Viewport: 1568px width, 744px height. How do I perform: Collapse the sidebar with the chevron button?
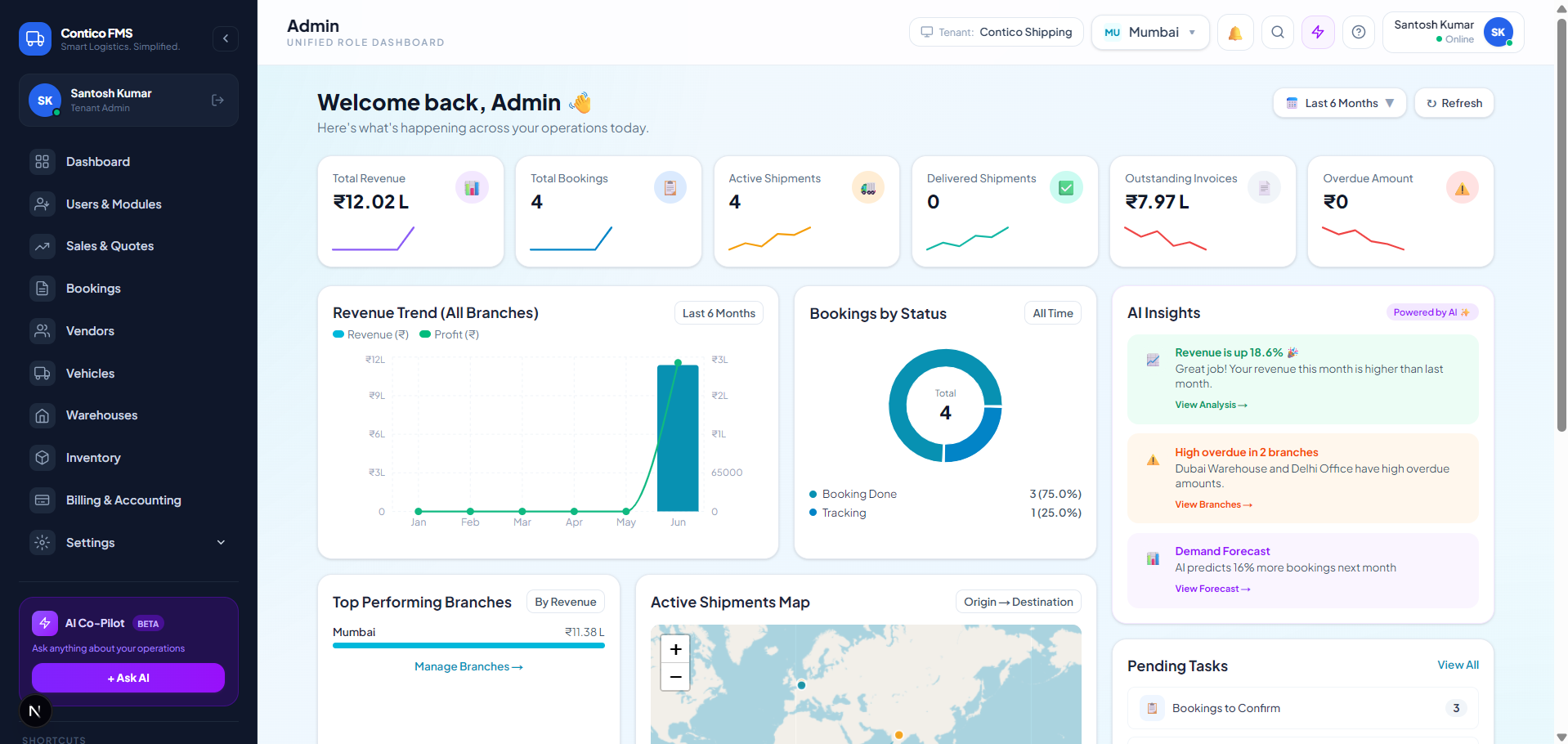click(226, 38)
